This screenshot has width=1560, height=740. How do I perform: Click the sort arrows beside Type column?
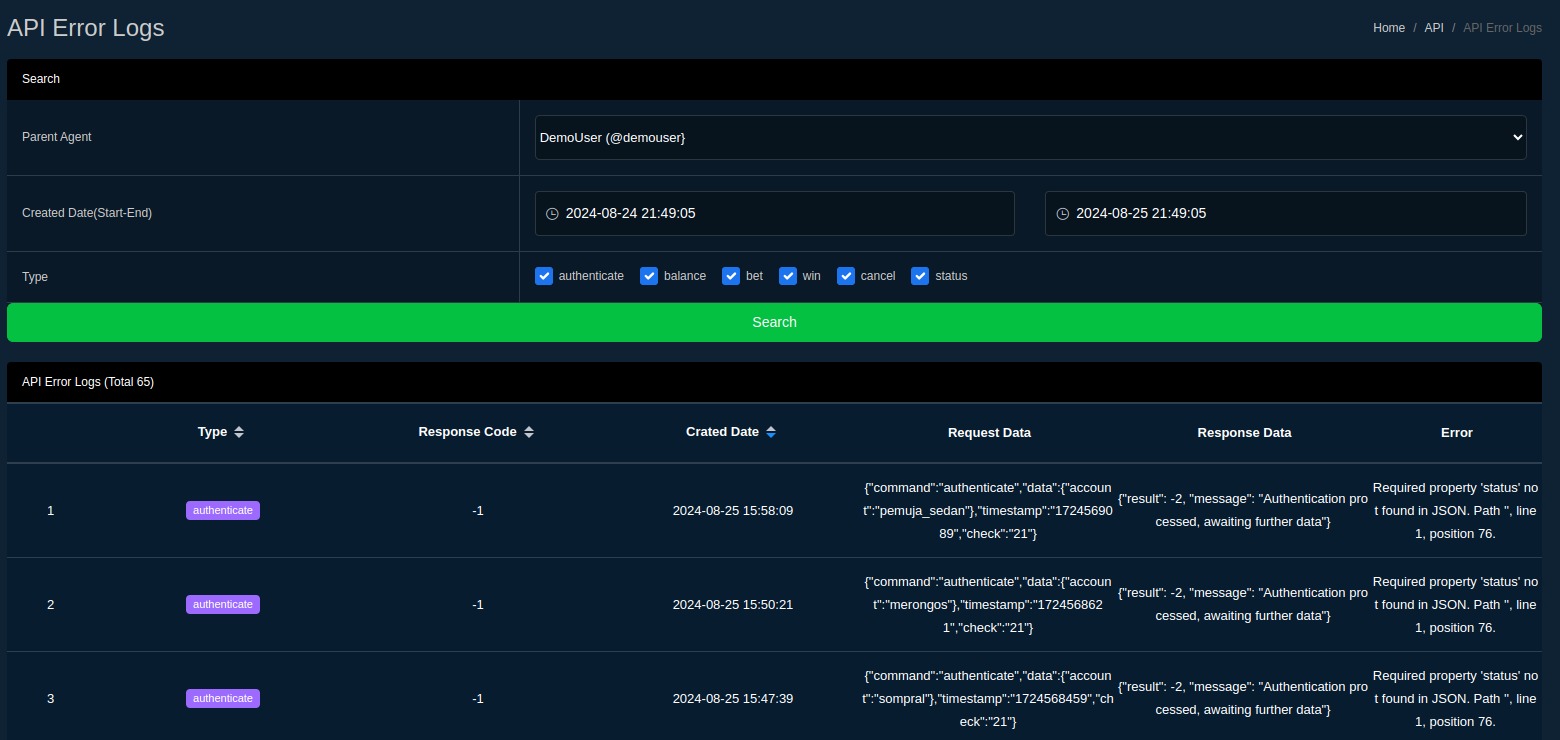pos(239,432)
